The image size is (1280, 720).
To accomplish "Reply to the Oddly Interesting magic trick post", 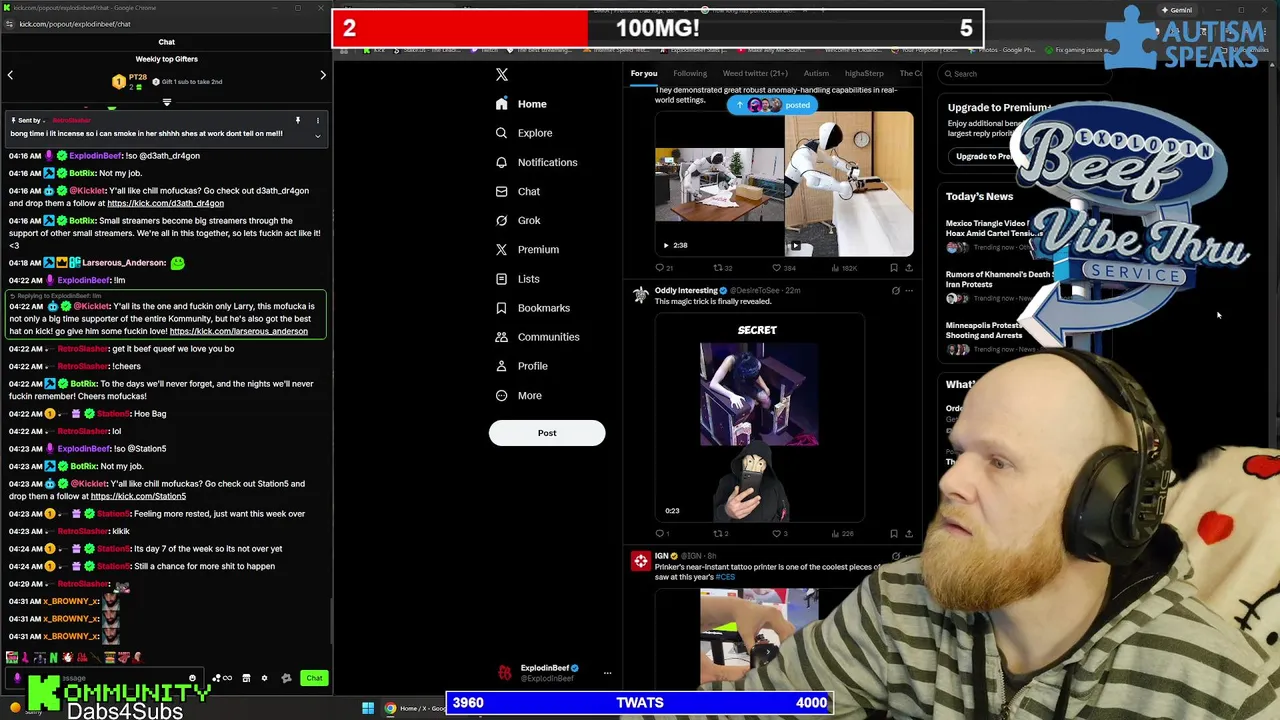I will tap(660, 533).
